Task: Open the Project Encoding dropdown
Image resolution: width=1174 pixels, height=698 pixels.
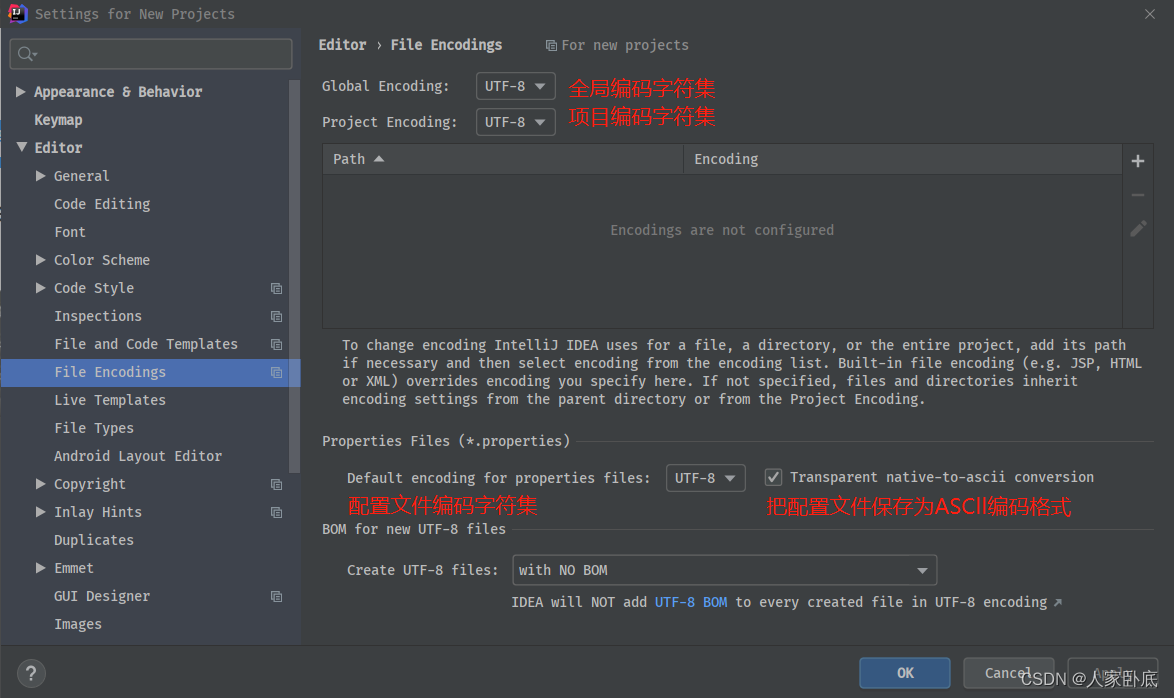Action: pyautogui.click(x=516, y=122)
